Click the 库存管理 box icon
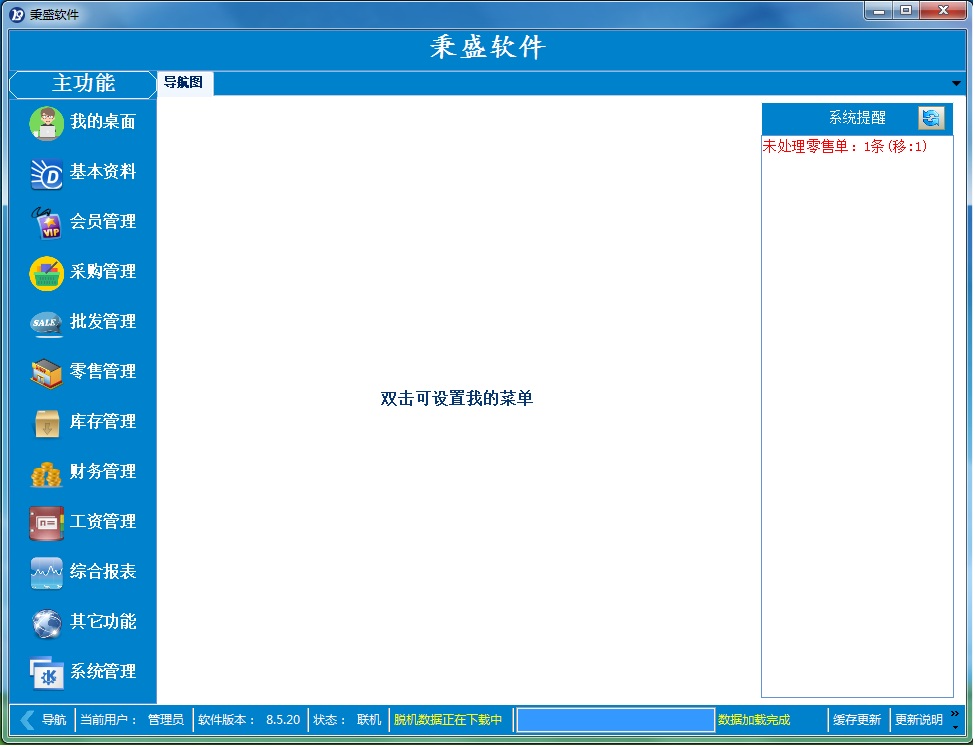Screen dimensions: 975x747 tap(47, 424)
